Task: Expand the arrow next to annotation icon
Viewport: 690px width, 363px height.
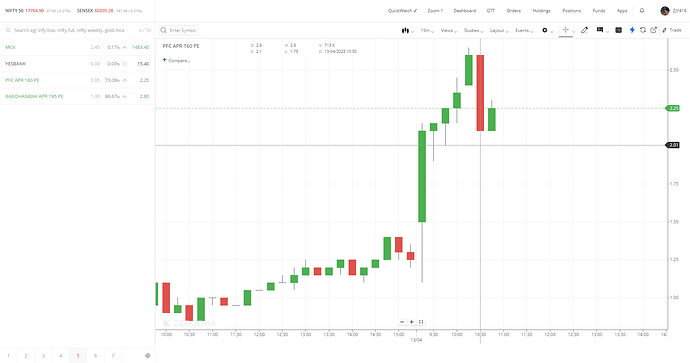Action: point(608,31)
